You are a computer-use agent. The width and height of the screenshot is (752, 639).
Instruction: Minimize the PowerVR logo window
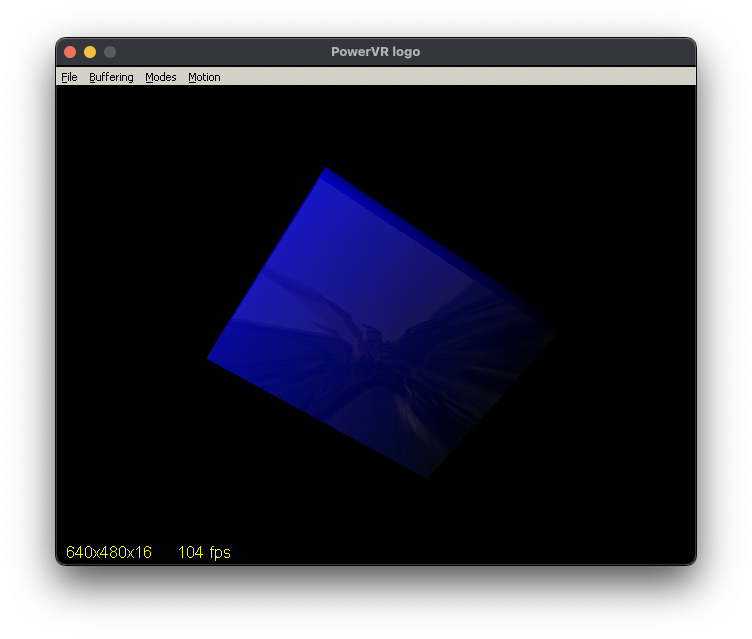pos(90,52)
